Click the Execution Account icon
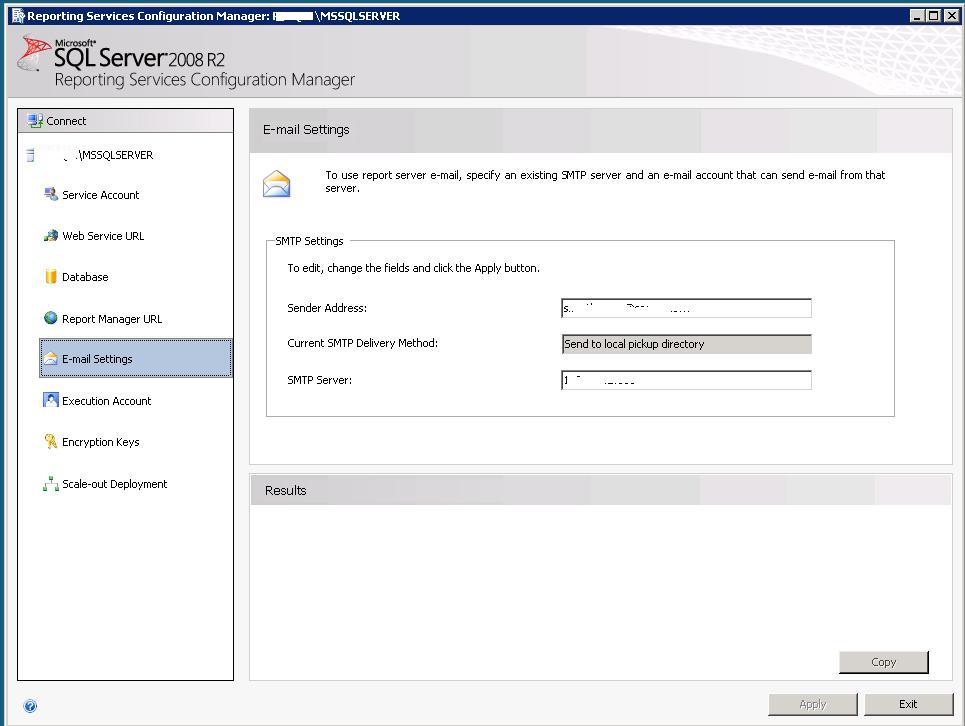The image size is (965, 726). click(x=50, y=401)
